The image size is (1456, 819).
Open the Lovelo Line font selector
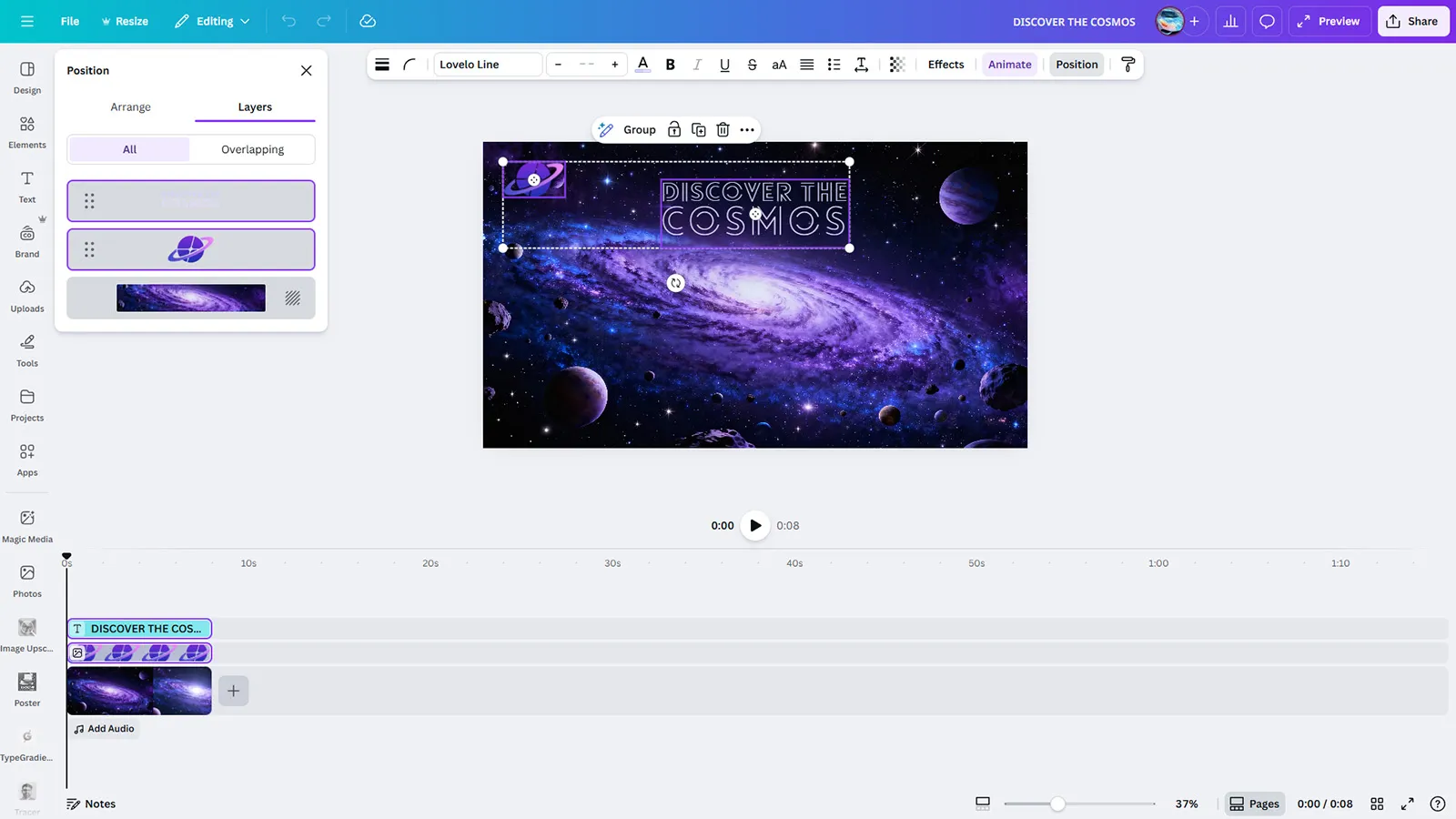(487, 65)
